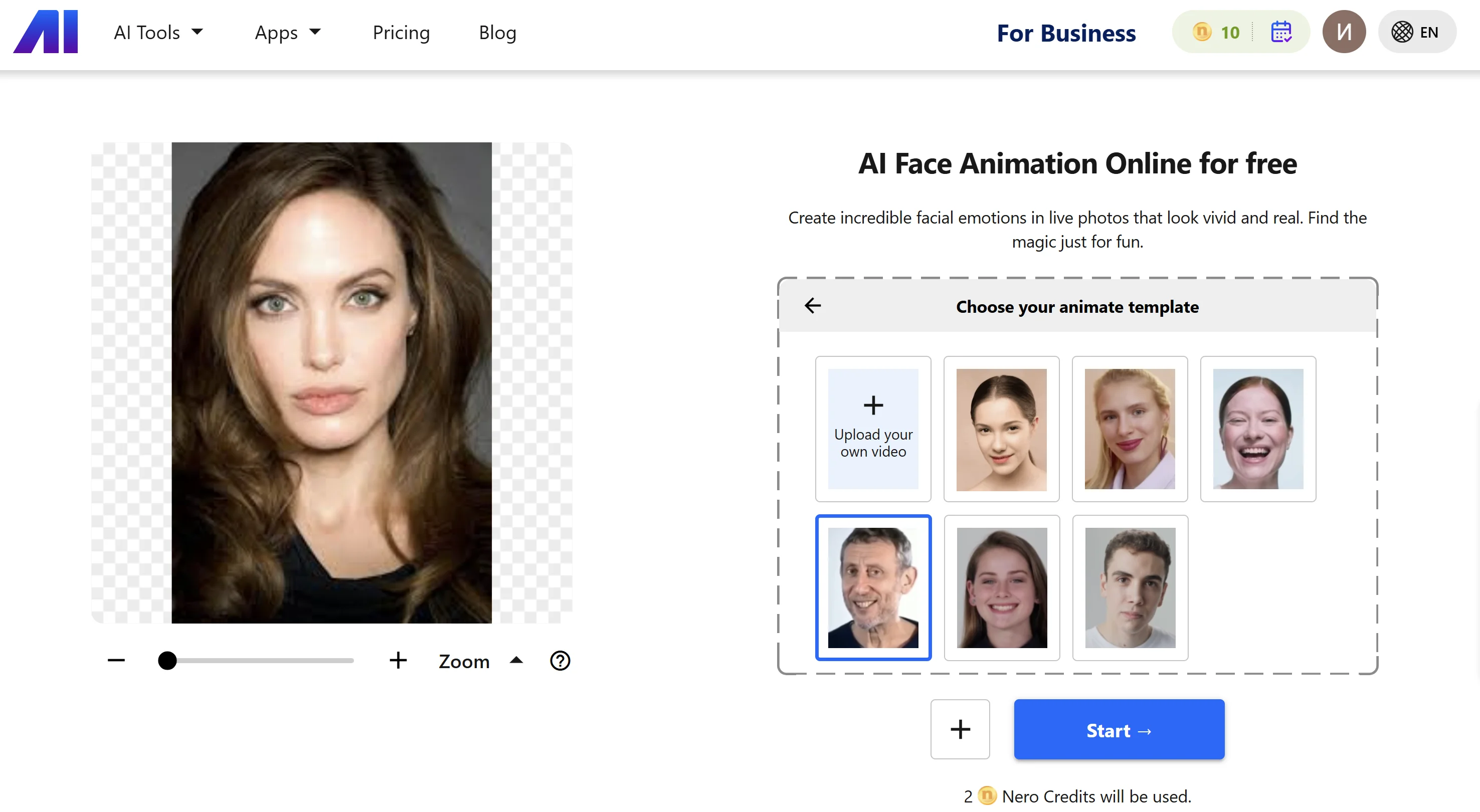Click the minus zoom out icon
Viewport: 1480px width, 812px height.
tap(116, 661)
